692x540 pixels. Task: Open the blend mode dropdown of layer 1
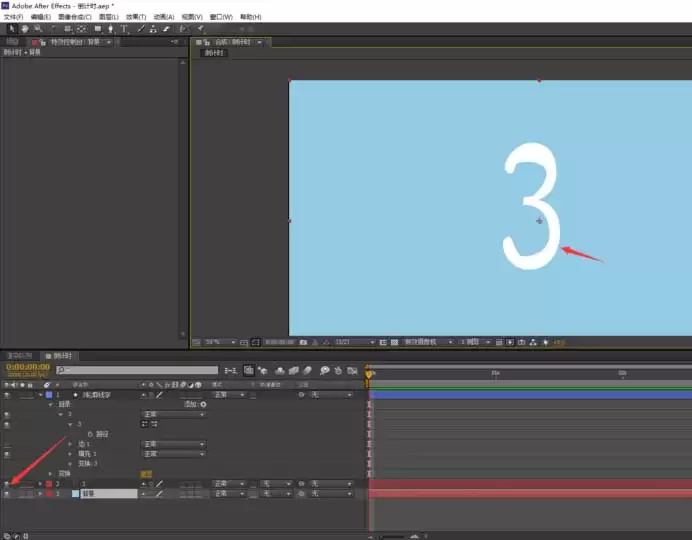tap(229, 395)
